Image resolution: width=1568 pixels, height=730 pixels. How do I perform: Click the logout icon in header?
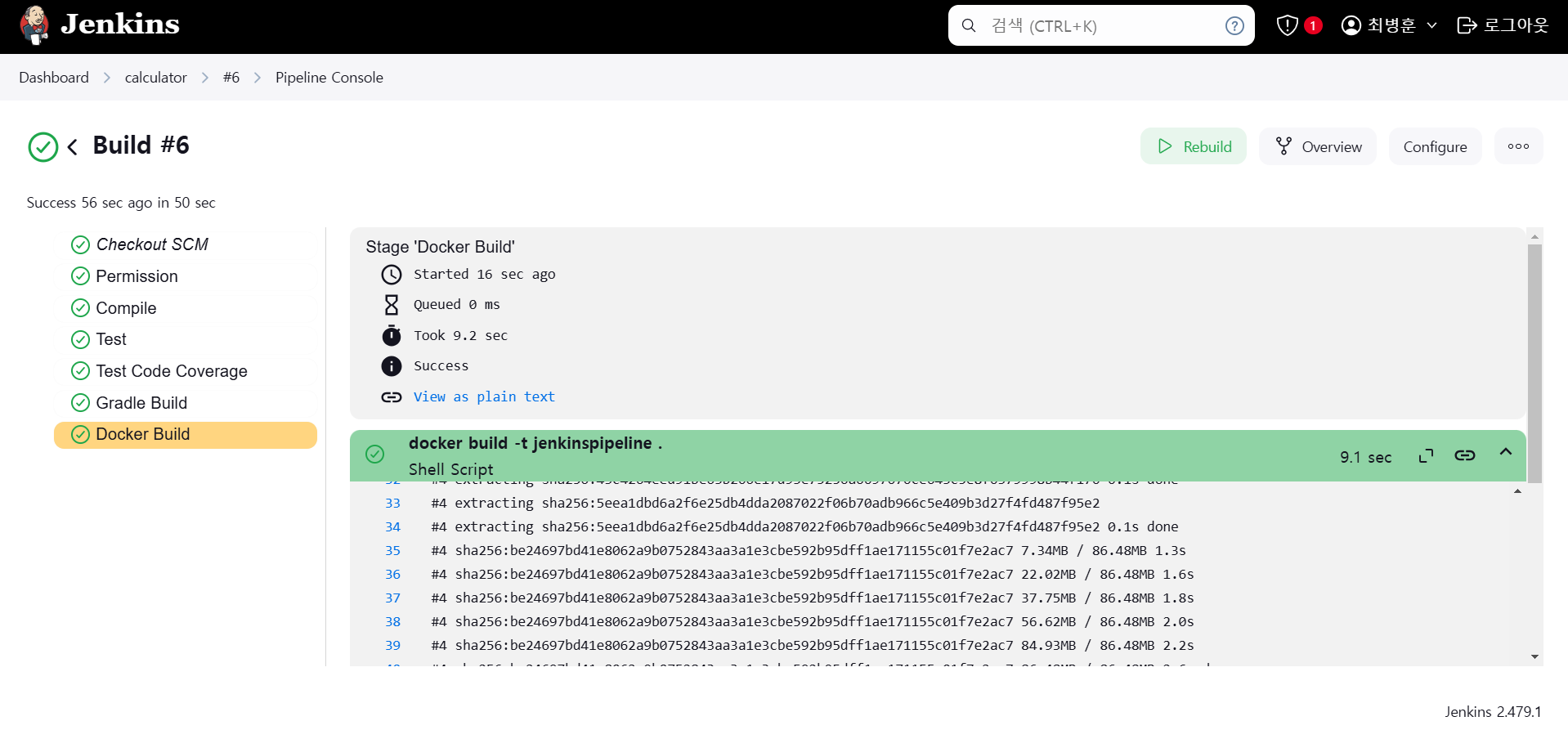(x=1467, y=25)
